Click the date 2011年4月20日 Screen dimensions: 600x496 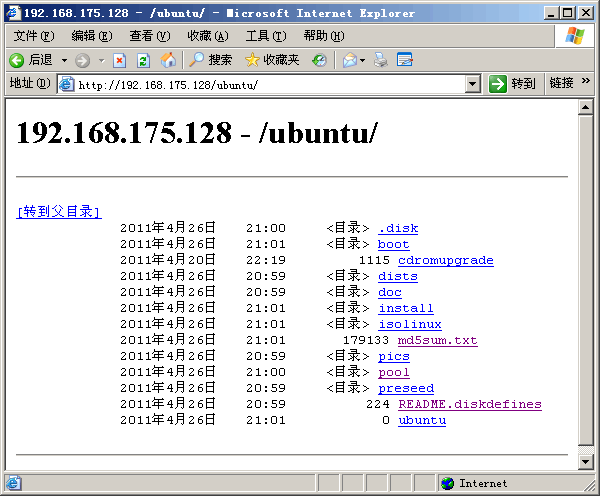click(x=168, y=259)
